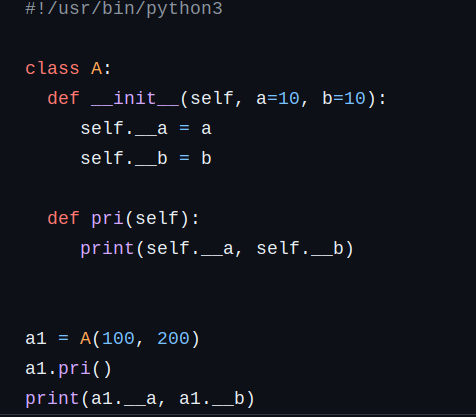The height and width of the screenshot is (417, 476).
Task: Click 'a1.__b' in the last print call
Action: 212,399
